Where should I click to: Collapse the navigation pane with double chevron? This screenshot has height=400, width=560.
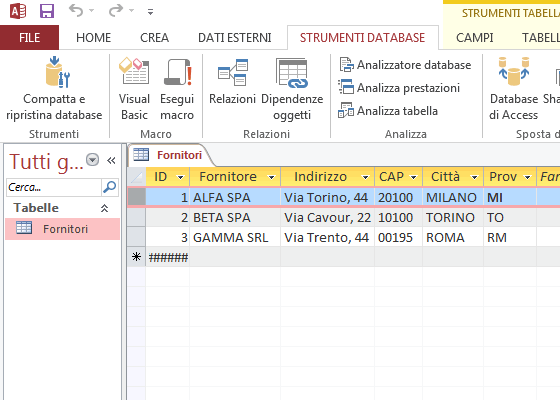click(x=111, y=160)
